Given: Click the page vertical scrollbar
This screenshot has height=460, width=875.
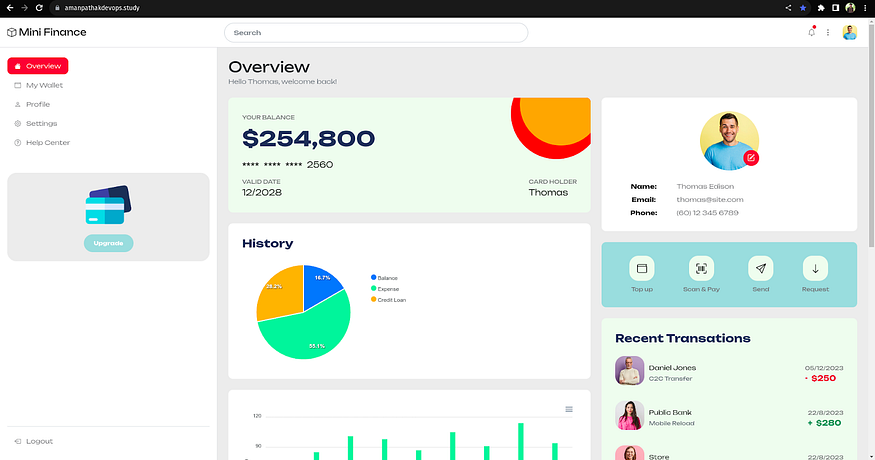Looking at the screenshot, I should tap(872, 134).
